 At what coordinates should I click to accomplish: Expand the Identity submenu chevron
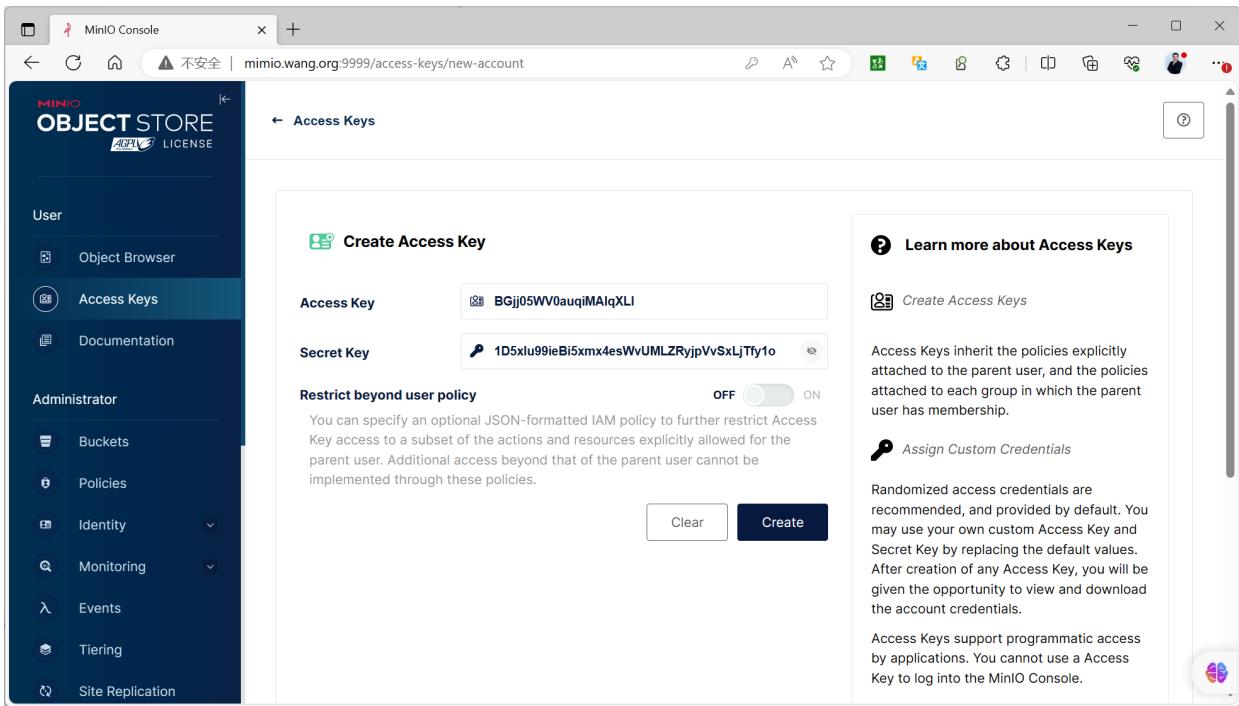(x=210, y=525)
